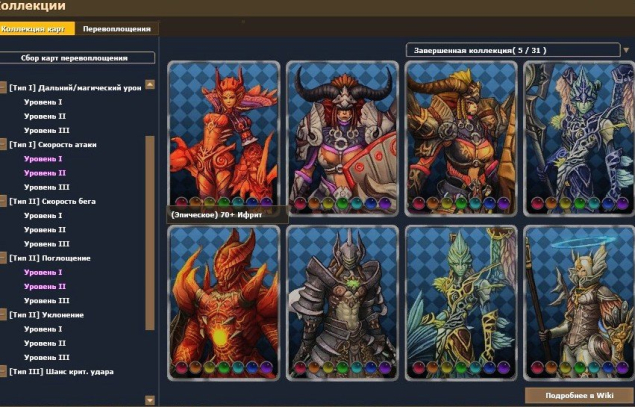
Task: Click the category list scrollbar down arrow
Action: pos(150,400)
